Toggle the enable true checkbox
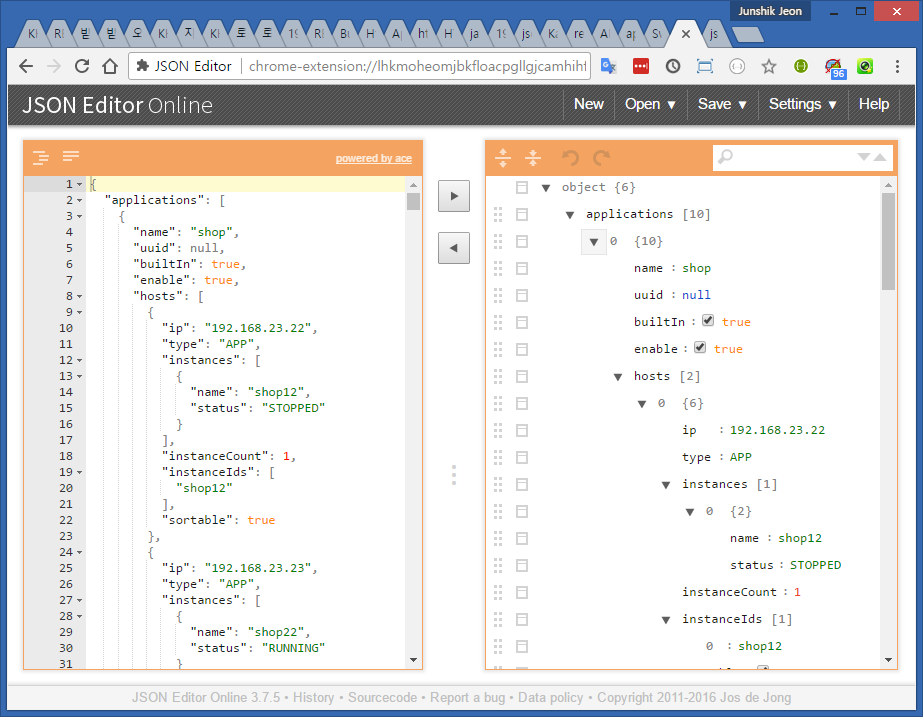The width and height of the screenshot is (923, 717). [x=700, y=348]
